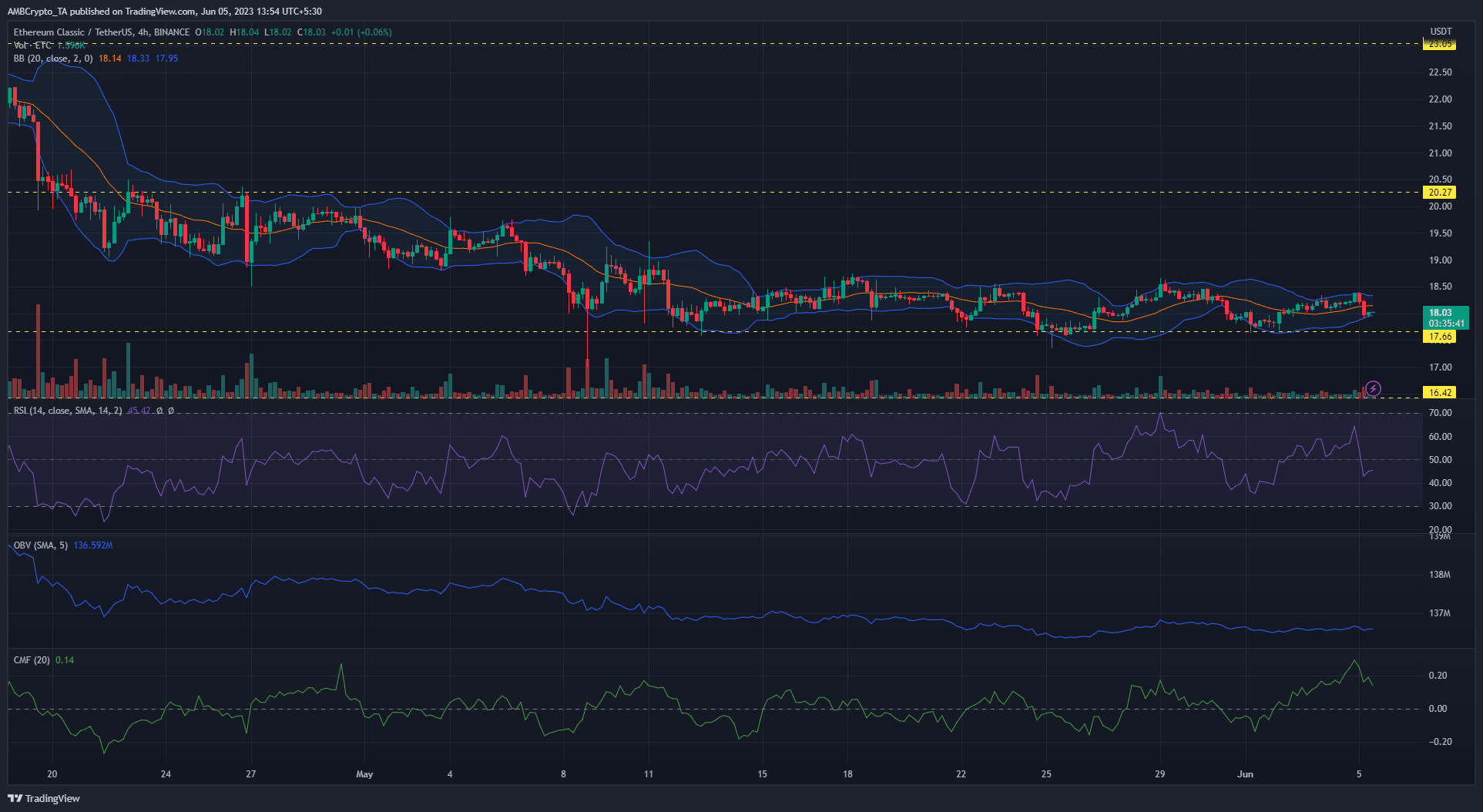Viewport: 1483px width, 812px height.
Task: Click the open value O18.02
Action: pos(210,32)
